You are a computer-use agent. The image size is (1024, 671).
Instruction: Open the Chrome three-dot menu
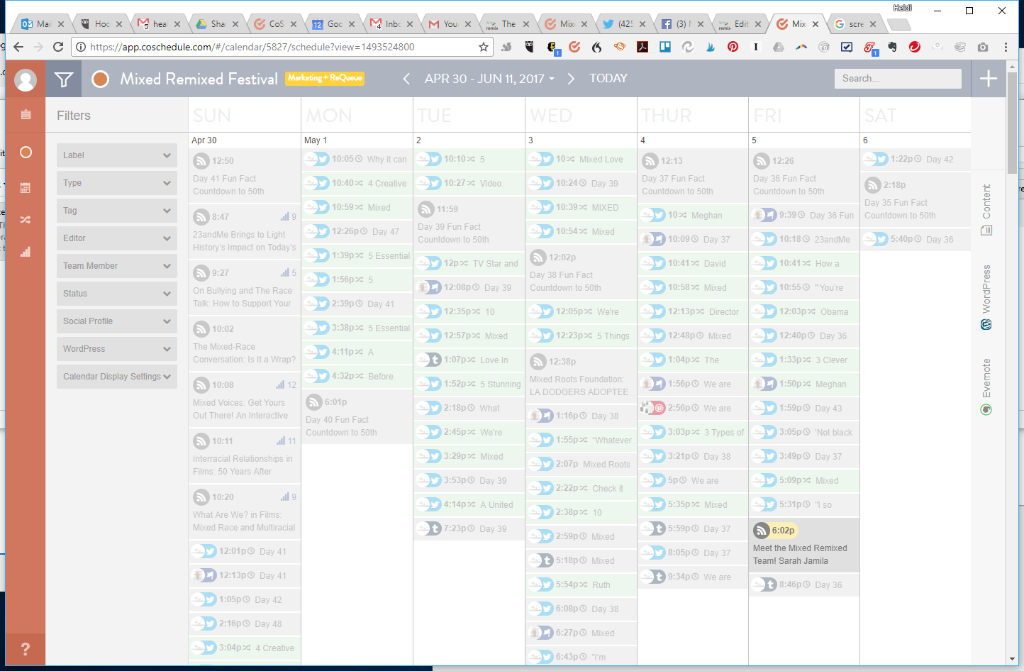pyautogui.click(x=1006, y=47)
